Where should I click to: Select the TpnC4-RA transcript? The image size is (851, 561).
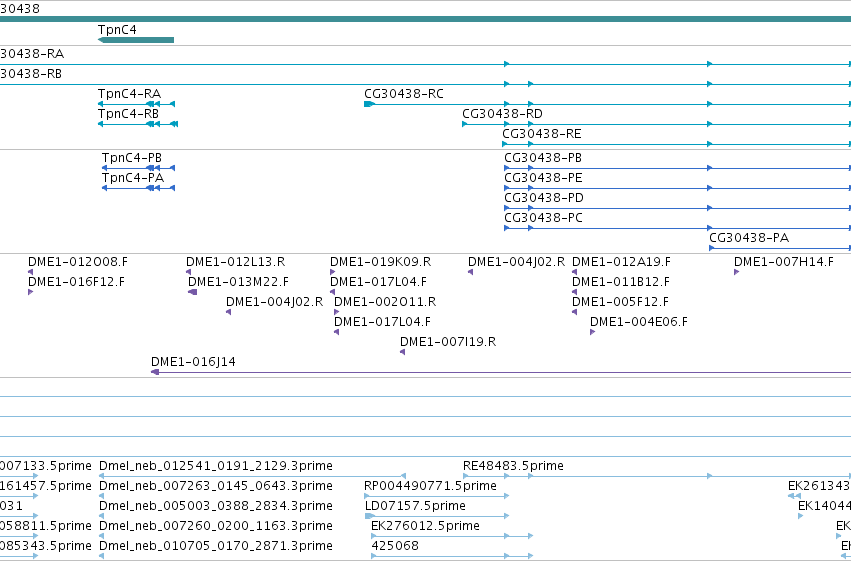[136, 104]
